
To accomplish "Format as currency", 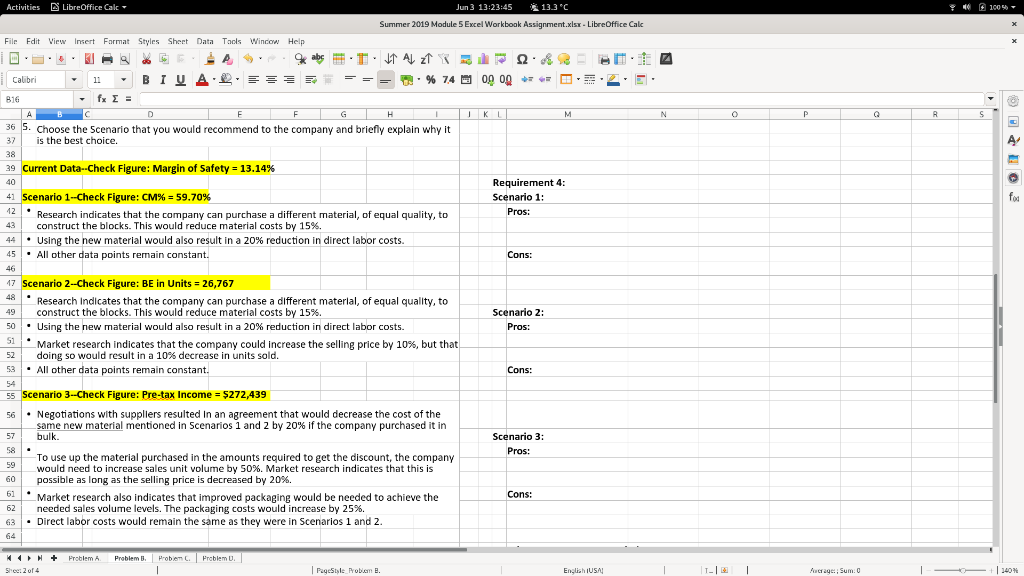I will coord(406,80).
